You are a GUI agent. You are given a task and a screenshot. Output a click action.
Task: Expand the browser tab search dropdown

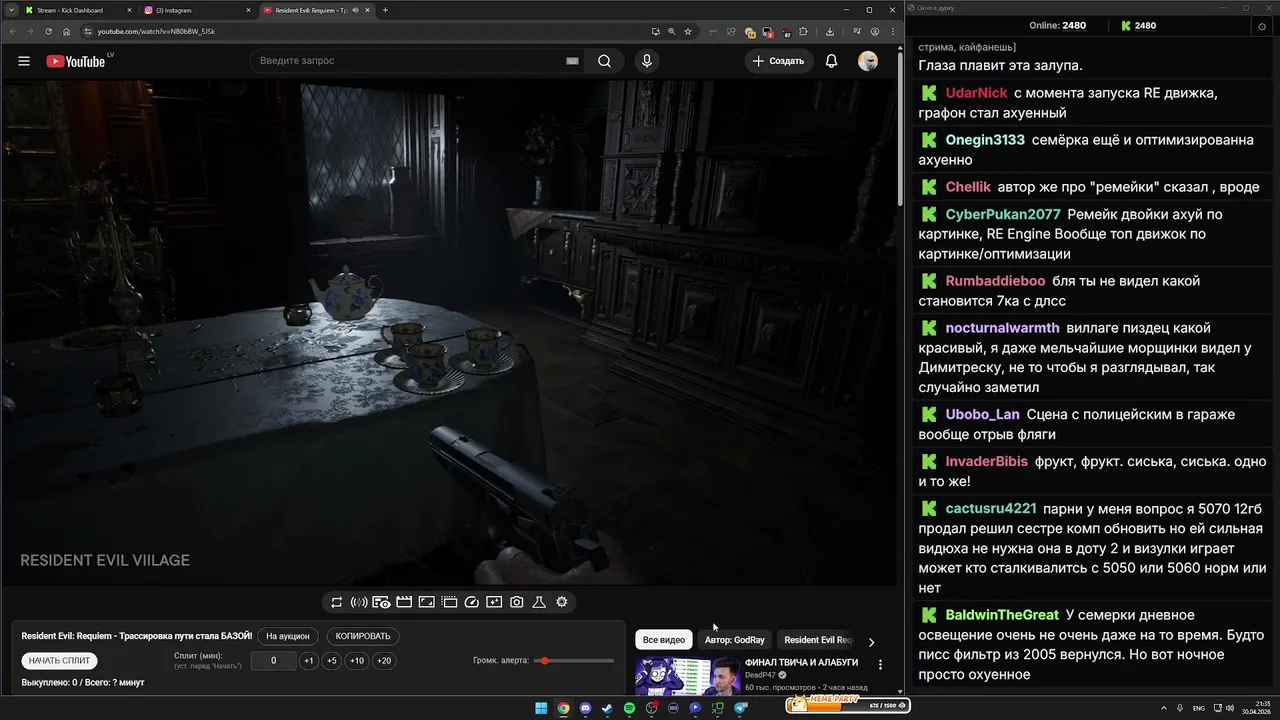[x=9, y=10]
